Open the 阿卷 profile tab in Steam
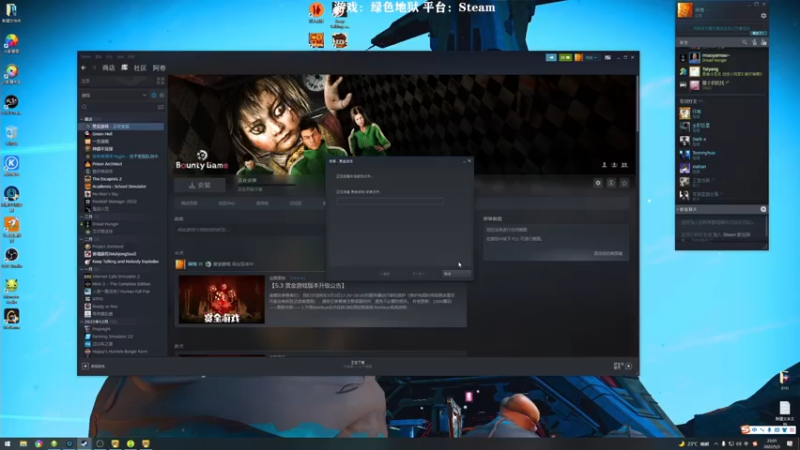This screenshot has height=450, width=800. 159,68
